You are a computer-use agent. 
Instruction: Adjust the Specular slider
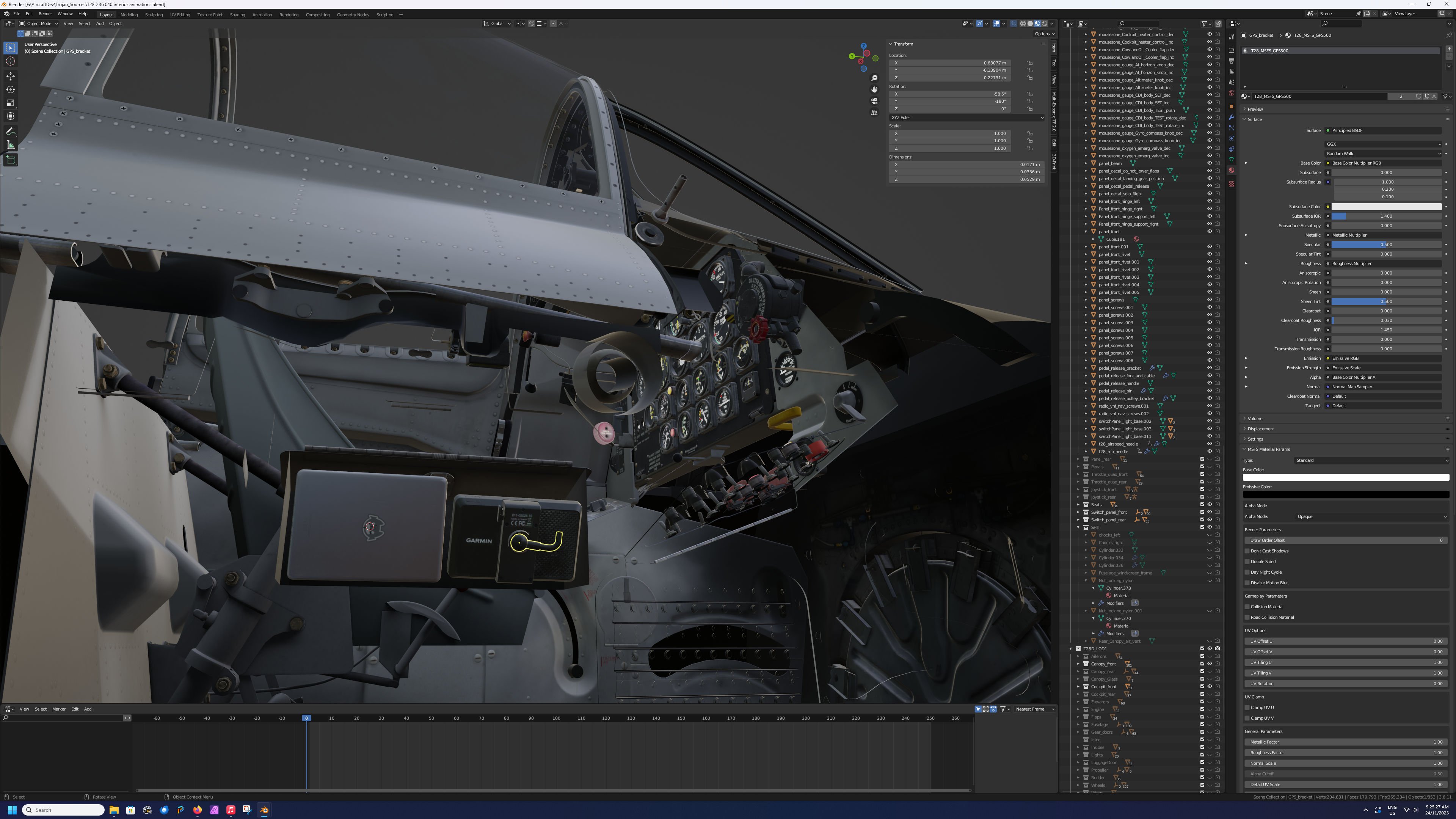1387,245
